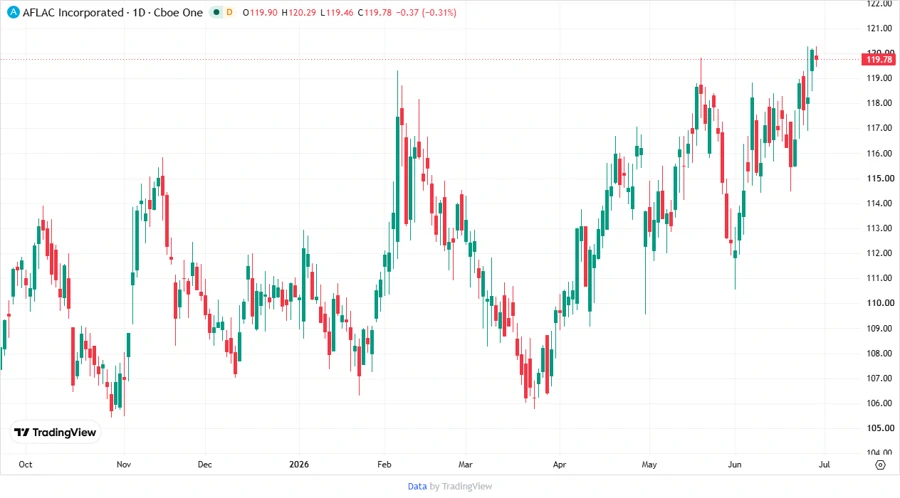Screen dimensions: 900x498
Task: Click the May date axis label
Action: point(649,464)
